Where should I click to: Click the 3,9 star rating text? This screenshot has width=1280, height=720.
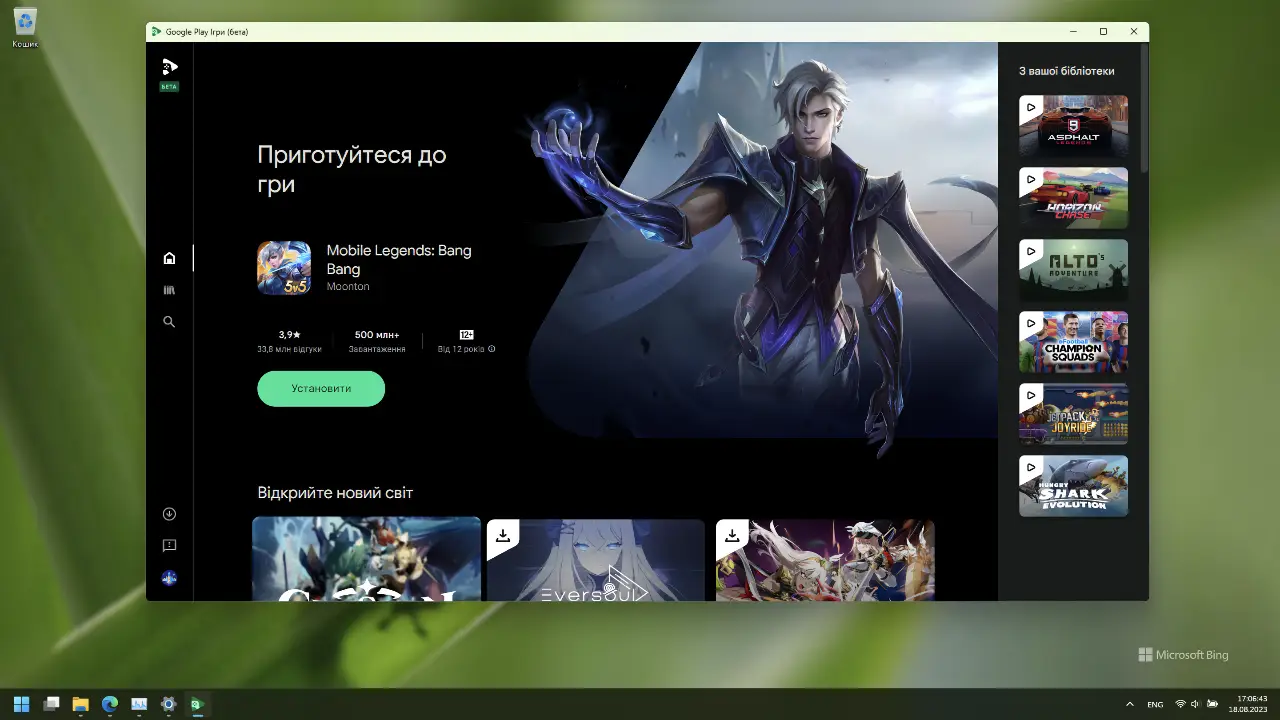pyautogui.click(x=289, y=335)
